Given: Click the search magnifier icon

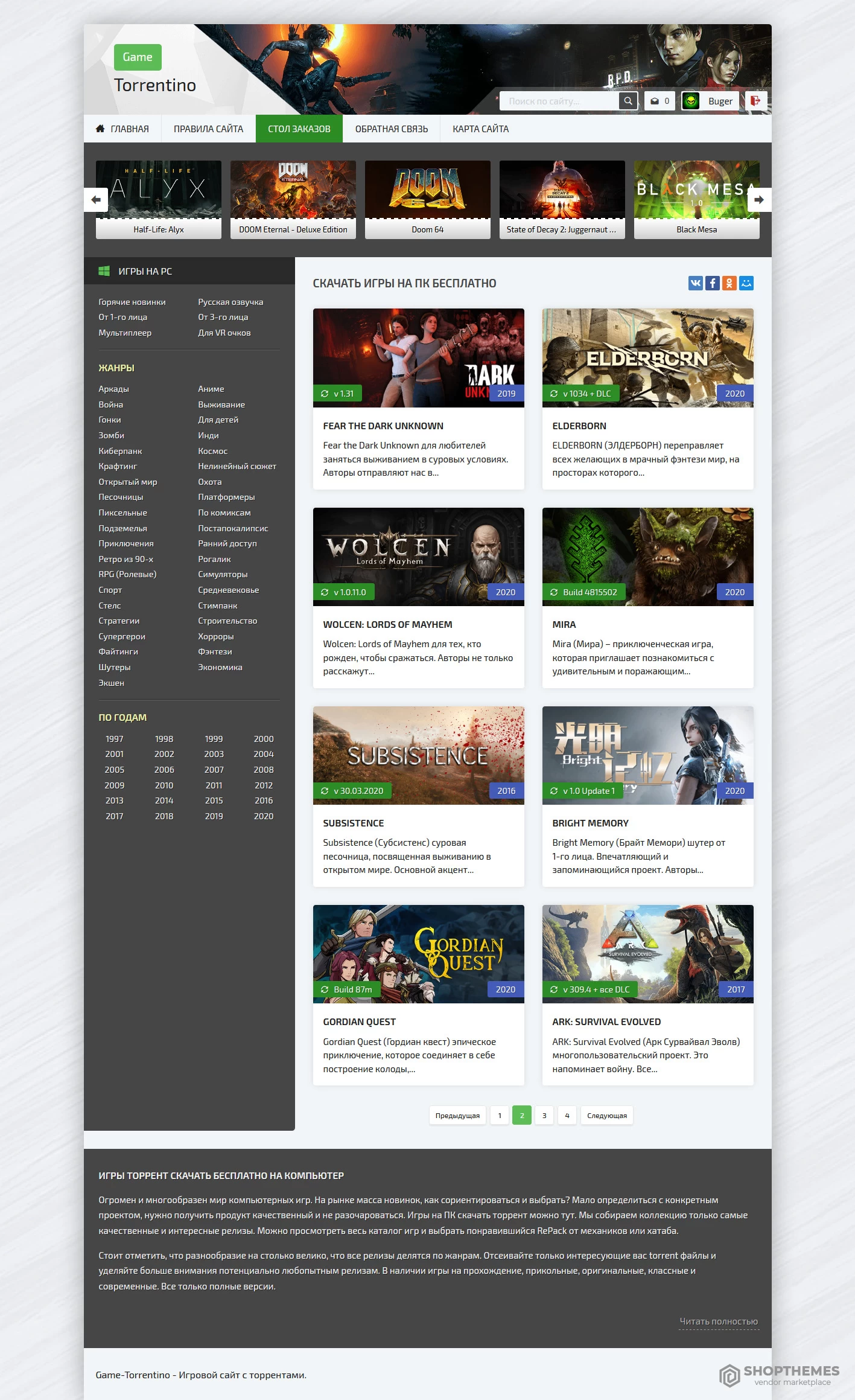Looking at the screenshot, I should 628,101.
